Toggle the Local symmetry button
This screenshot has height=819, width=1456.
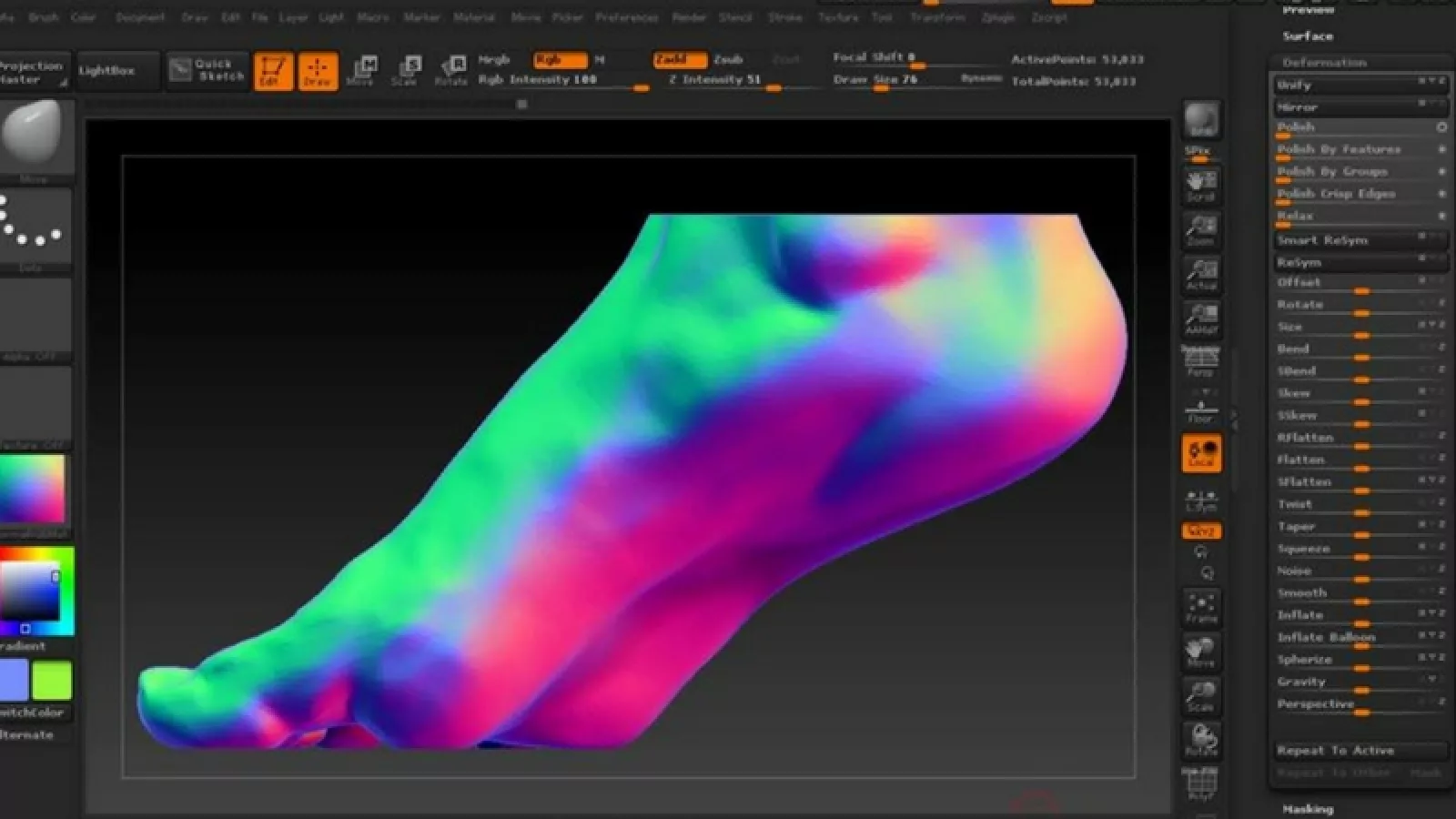[x=1201, y=453]
